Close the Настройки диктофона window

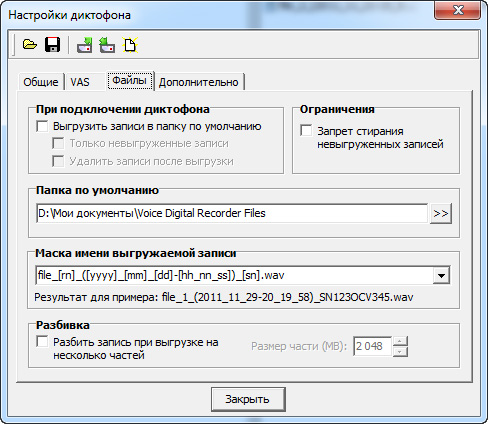(458, 10)
